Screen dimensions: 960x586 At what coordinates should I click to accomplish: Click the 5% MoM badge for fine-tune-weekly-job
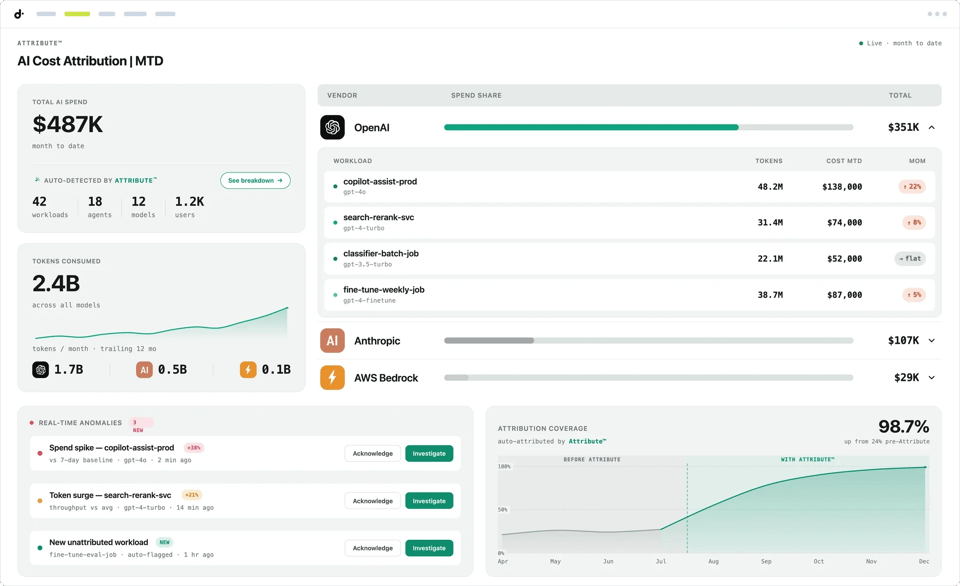point(914,295)
